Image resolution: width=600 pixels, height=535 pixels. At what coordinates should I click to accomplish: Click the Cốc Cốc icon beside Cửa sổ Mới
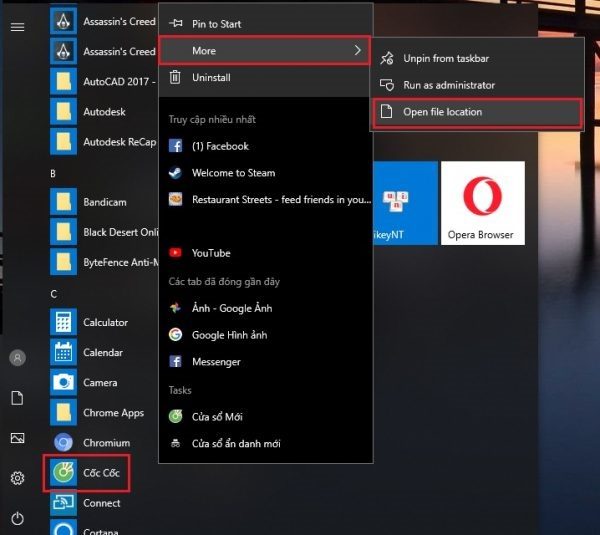pyautogui.click(x=176, y=416)
